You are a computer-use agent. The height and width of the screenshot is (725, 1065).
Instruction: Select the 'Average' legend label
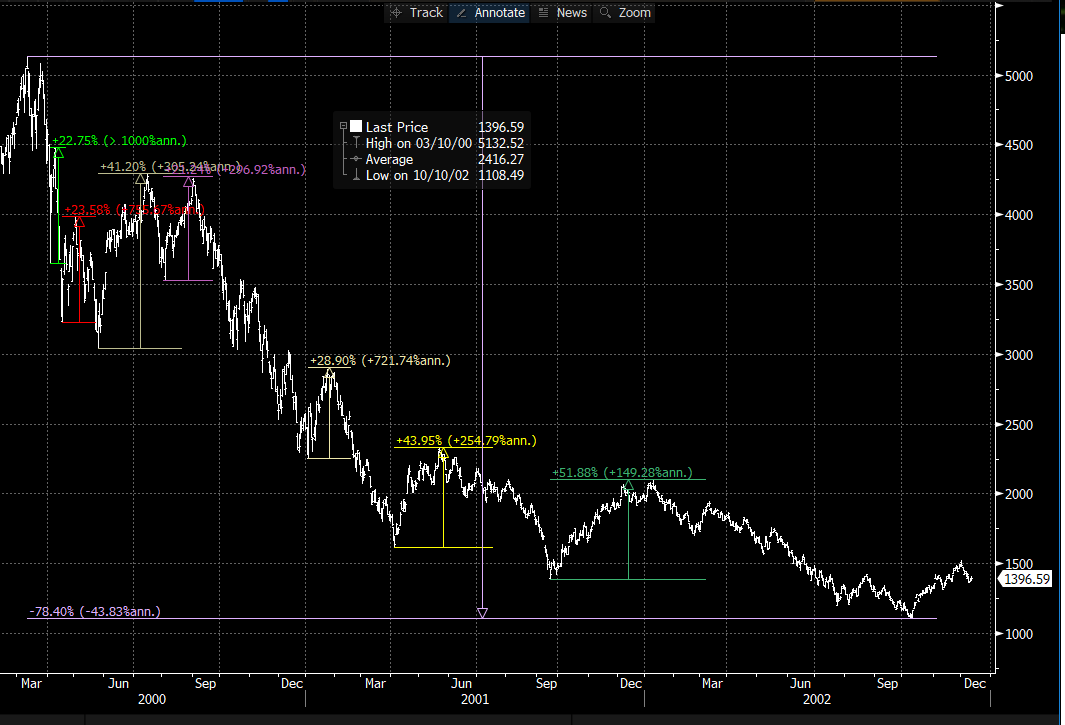coord(389,160)
